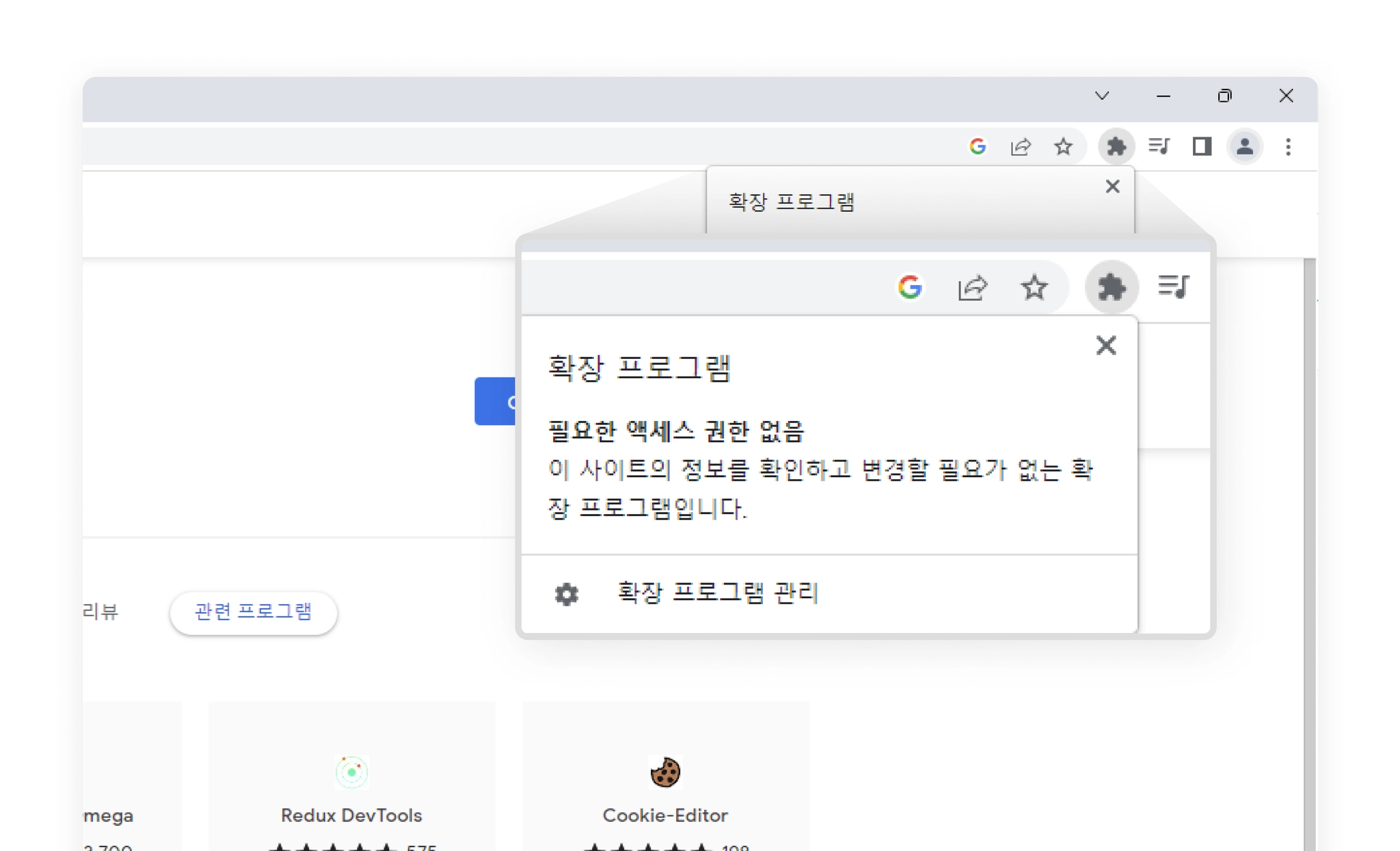Toggle the side panel icon
The image size is (1400, 851).
1202,146
